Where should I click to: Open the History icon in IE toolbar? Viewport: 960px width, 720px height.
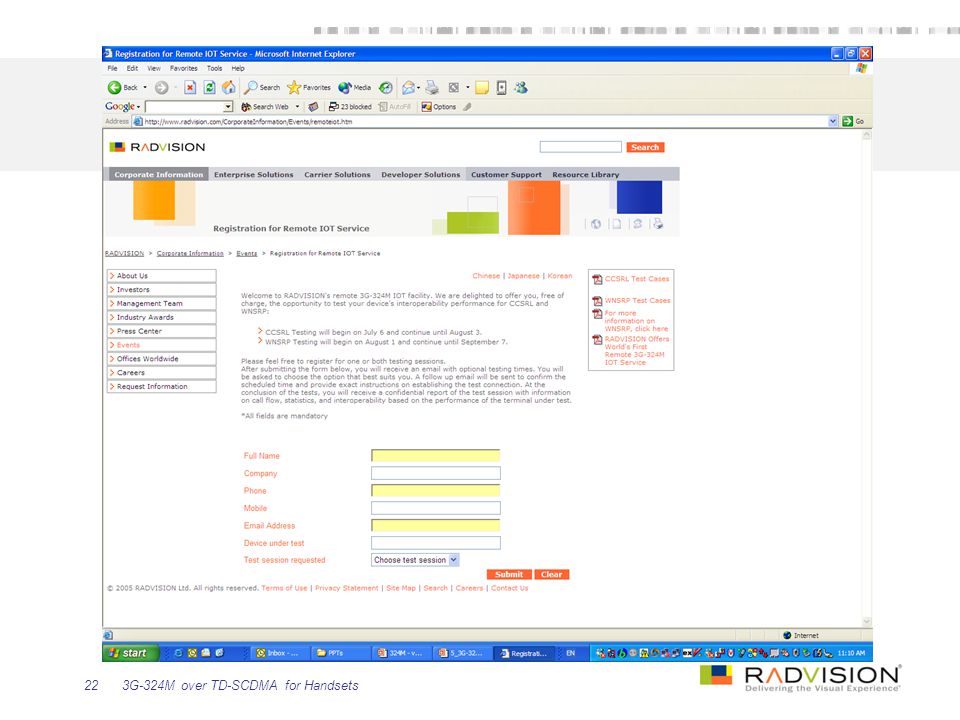[386, 88]
